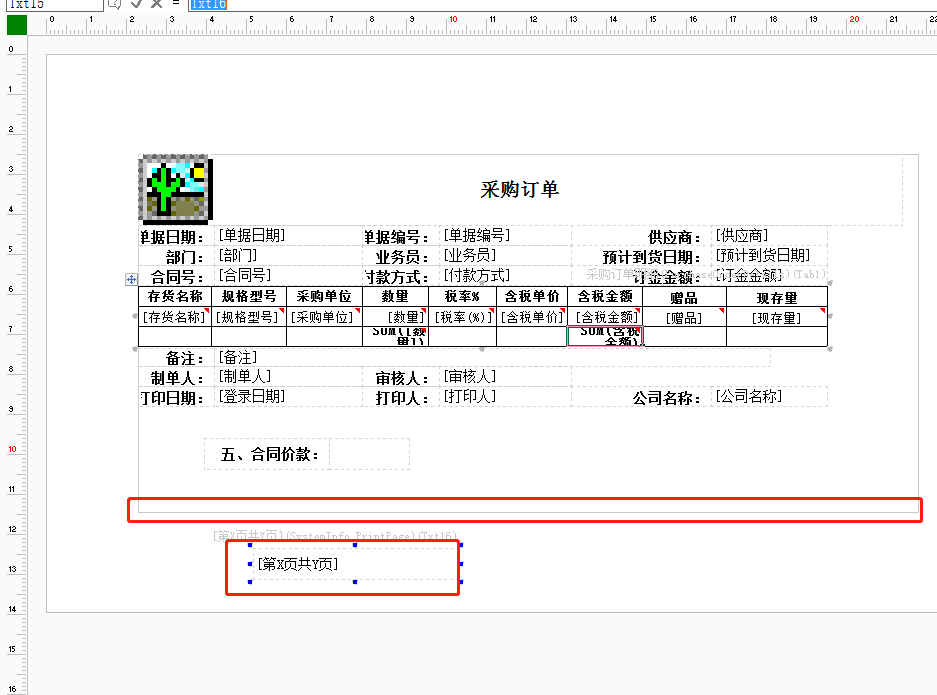Select the 采购订单 title text
The image size is (937, 695).
519,189
